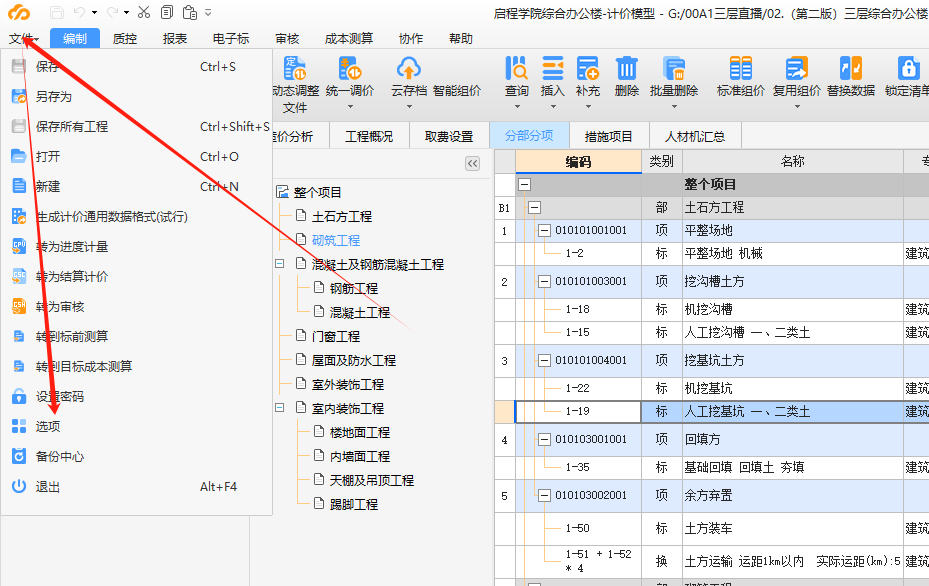Select 转为结算计价 in the file menu

click(136, 277)
